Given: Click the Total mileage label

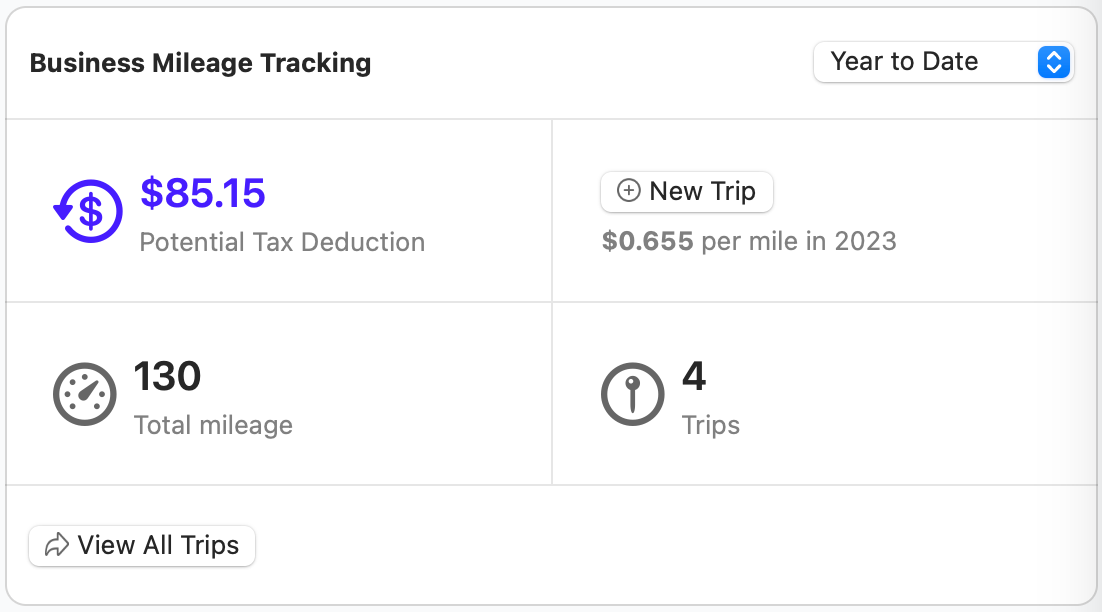Looking at the screenshot, I should pos(213,425).
